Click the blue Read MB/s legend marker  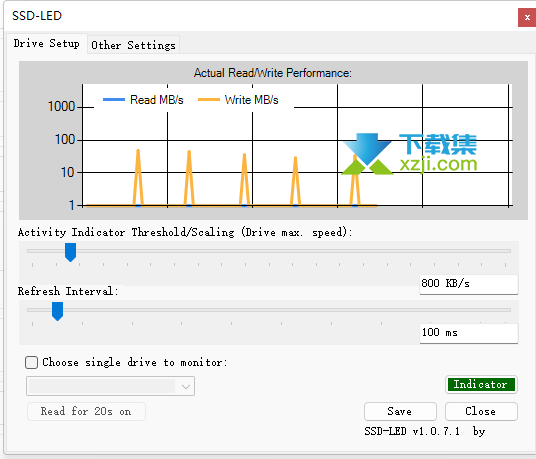coord(114,99)
